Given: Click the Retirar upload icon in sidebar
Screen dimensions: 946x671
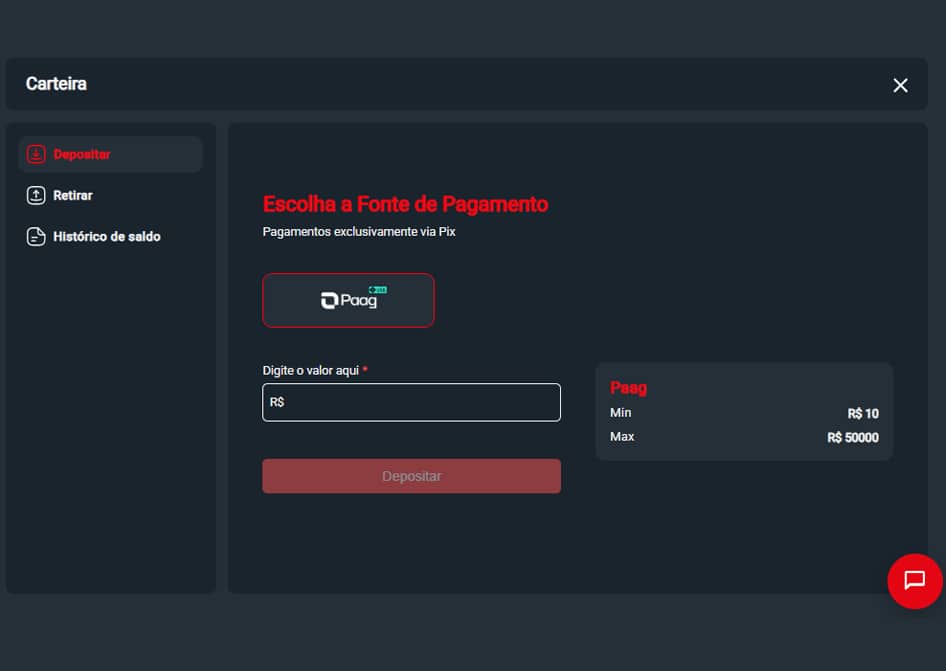Looking at the screenshot, I should pos(36,195).
